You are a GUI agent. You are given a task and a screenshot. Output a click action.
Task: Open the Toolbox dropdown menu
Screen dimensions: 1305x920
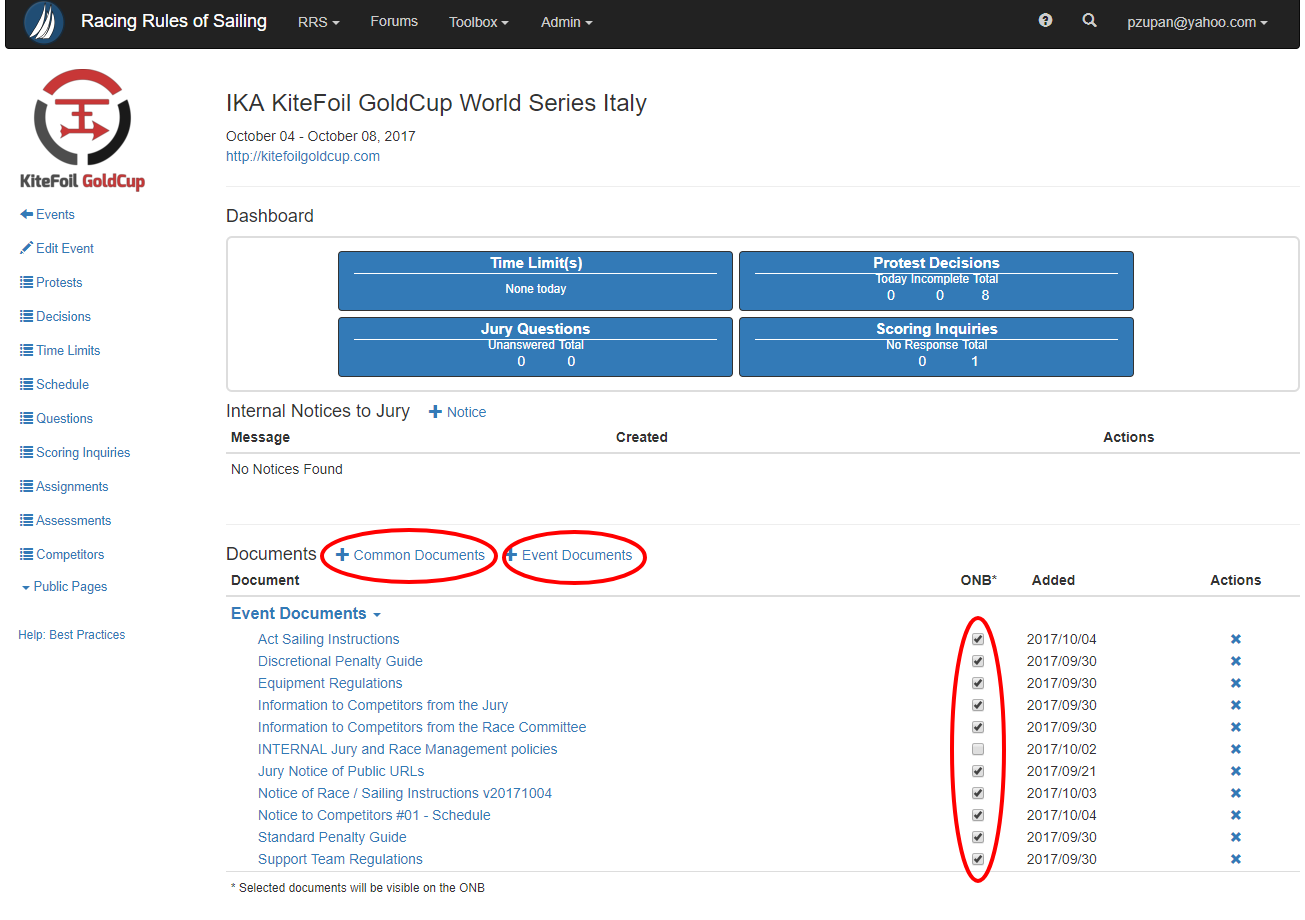(x=478, y=22)
